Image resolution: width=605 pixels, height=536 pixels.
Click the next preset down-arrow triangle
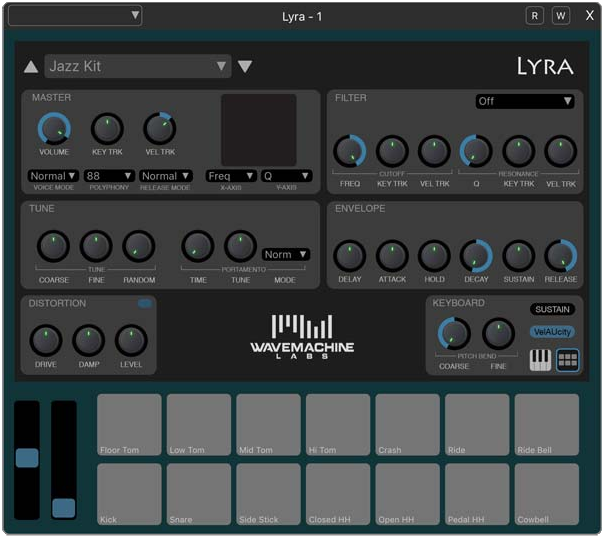coord(245,66)
